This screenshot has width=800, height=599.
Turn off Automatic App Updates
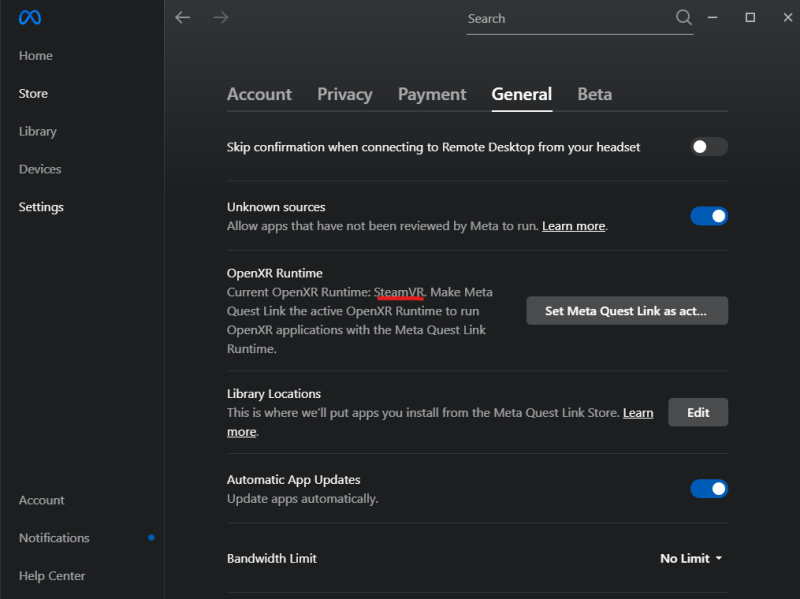click(x=709, y=488)
